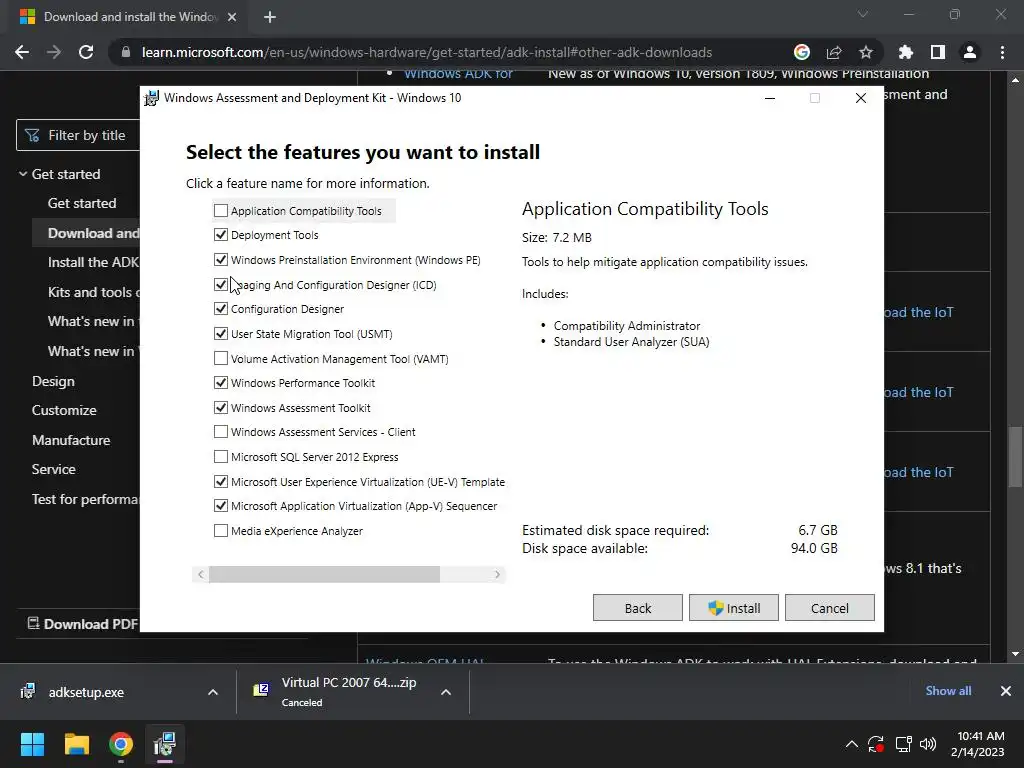Image resolution: width=1024 pixels, height=768 pixels.
Task: Click the ADK installer title bar icon
Action: (x=152, y=98)
